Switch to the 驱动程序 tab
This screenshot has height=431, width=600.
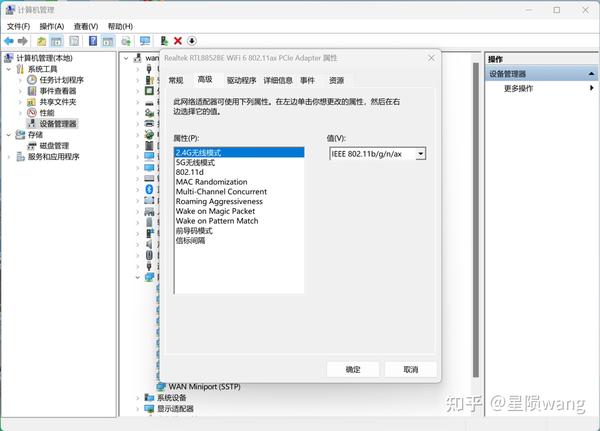[241, 80]
